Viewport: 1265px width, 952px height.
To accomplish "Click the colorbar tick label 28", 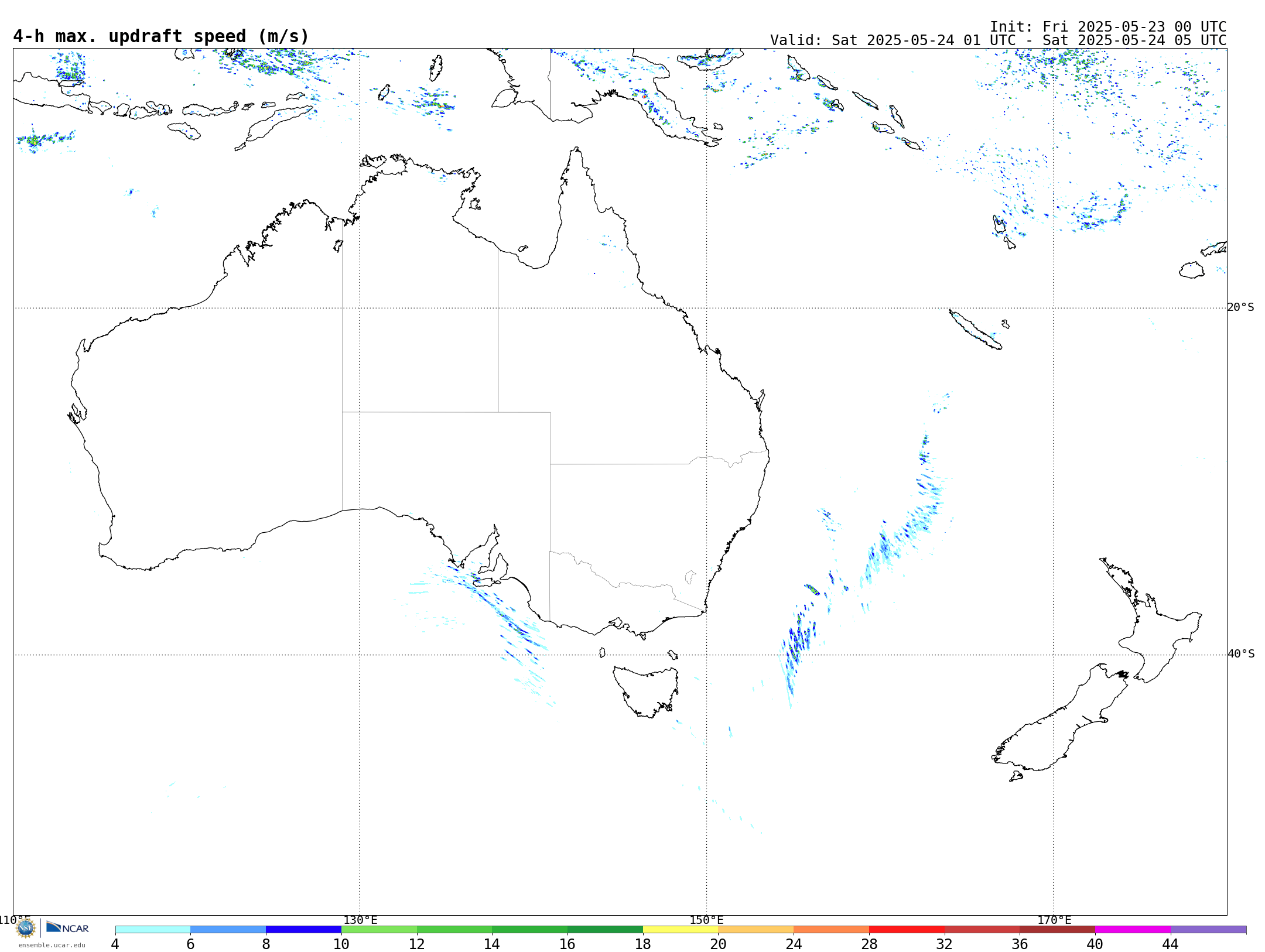I will tap(869, 944).
